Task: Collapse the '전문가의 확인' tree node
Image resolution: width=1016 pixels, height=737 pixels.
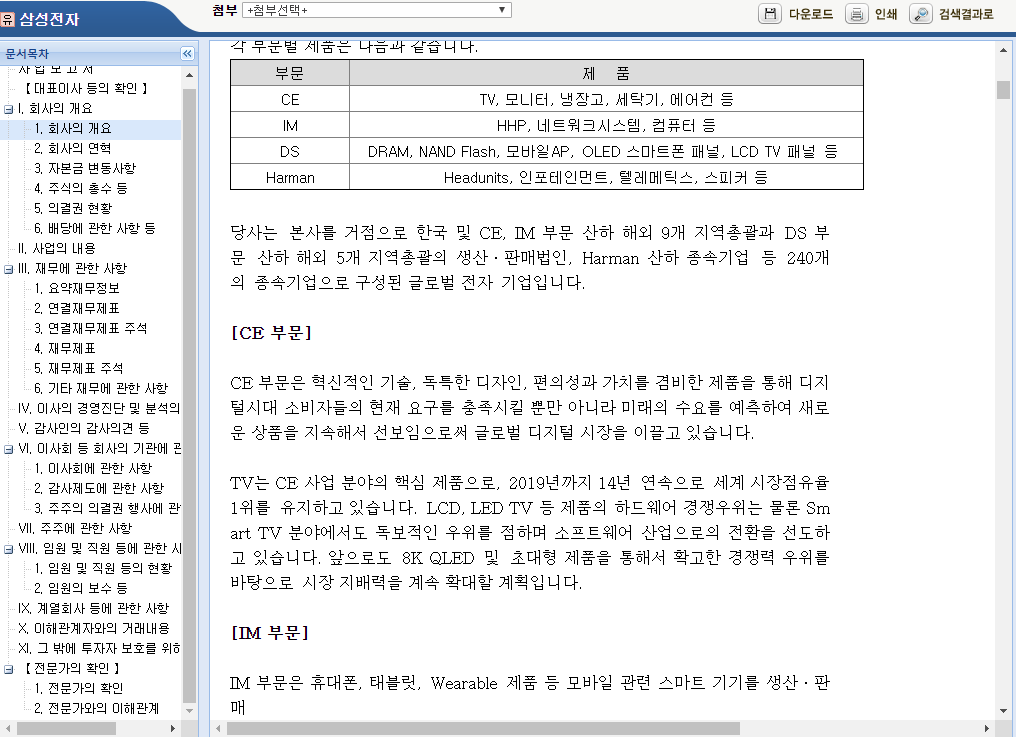Action: [x=8, y=669]
